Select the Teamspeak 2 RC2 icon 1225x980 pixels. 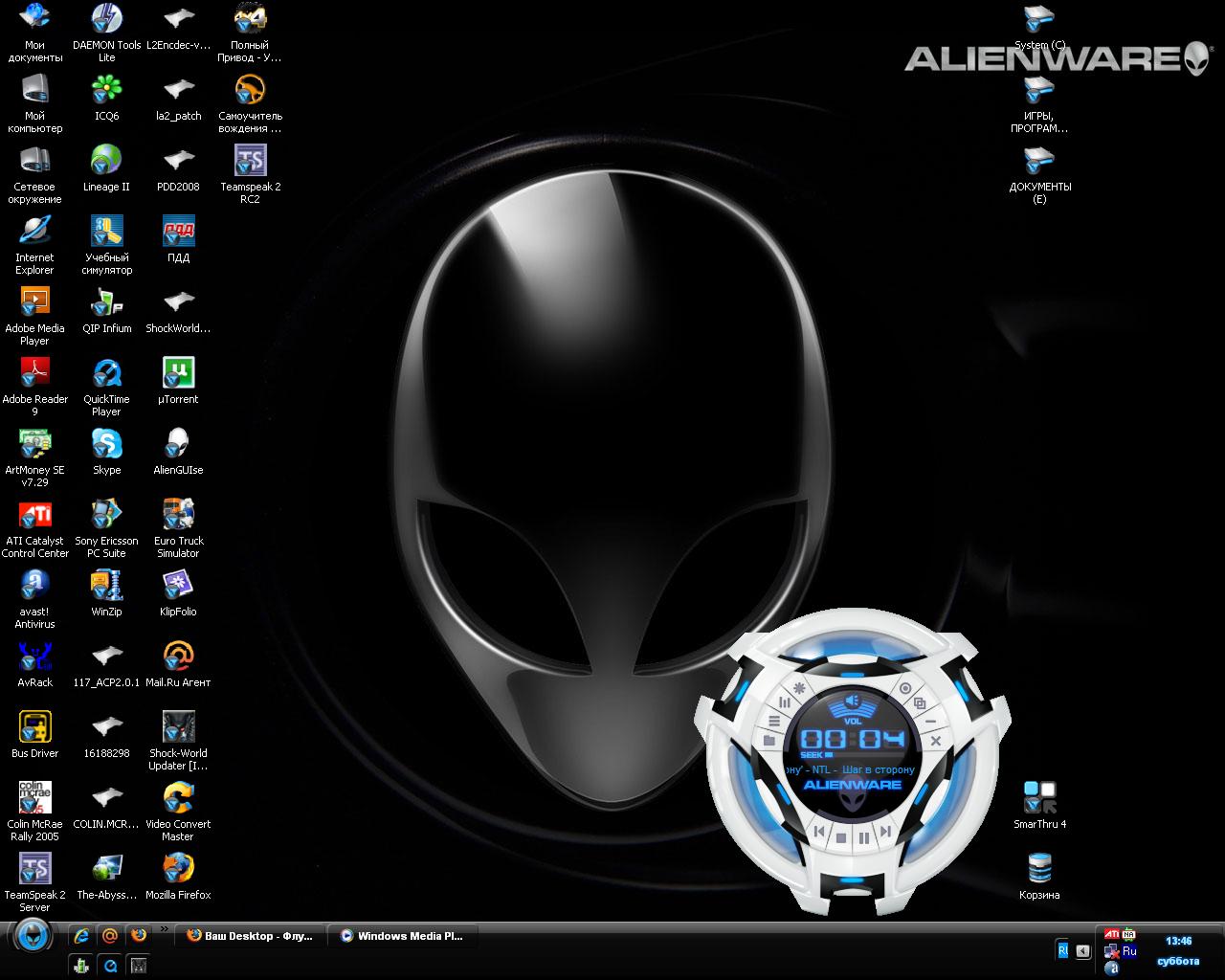pyautogui.click(x=250, y=174)
